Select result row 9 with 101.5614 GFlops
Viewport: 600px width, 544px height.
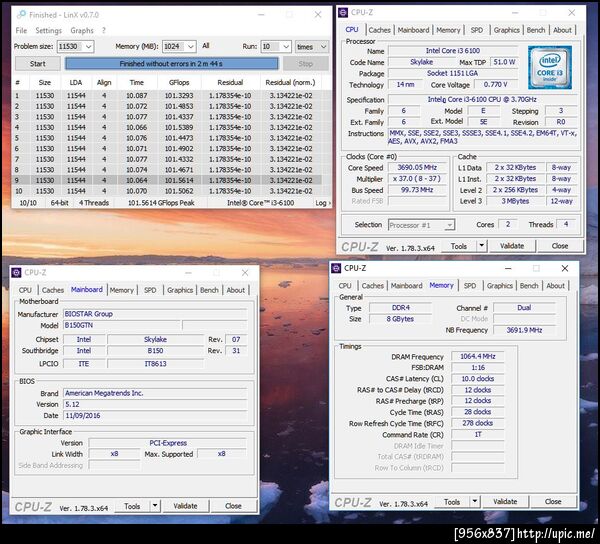[166, 180]
